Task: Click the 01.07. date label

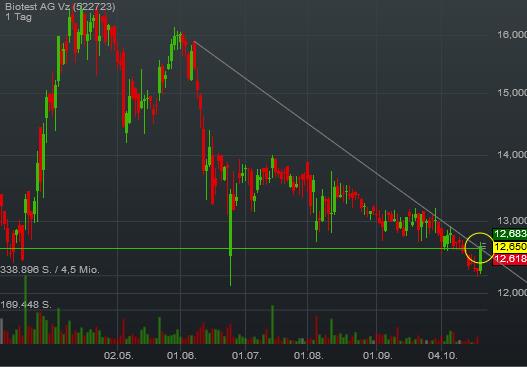Action: tap(246, 356)
